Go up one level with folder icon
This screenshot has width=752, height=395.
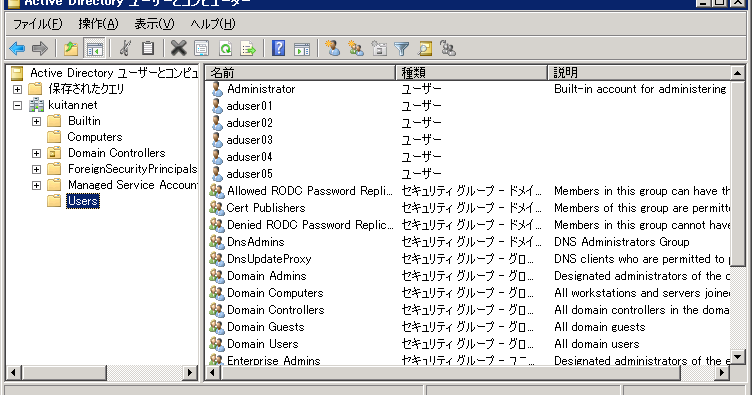tap(71, 48)
